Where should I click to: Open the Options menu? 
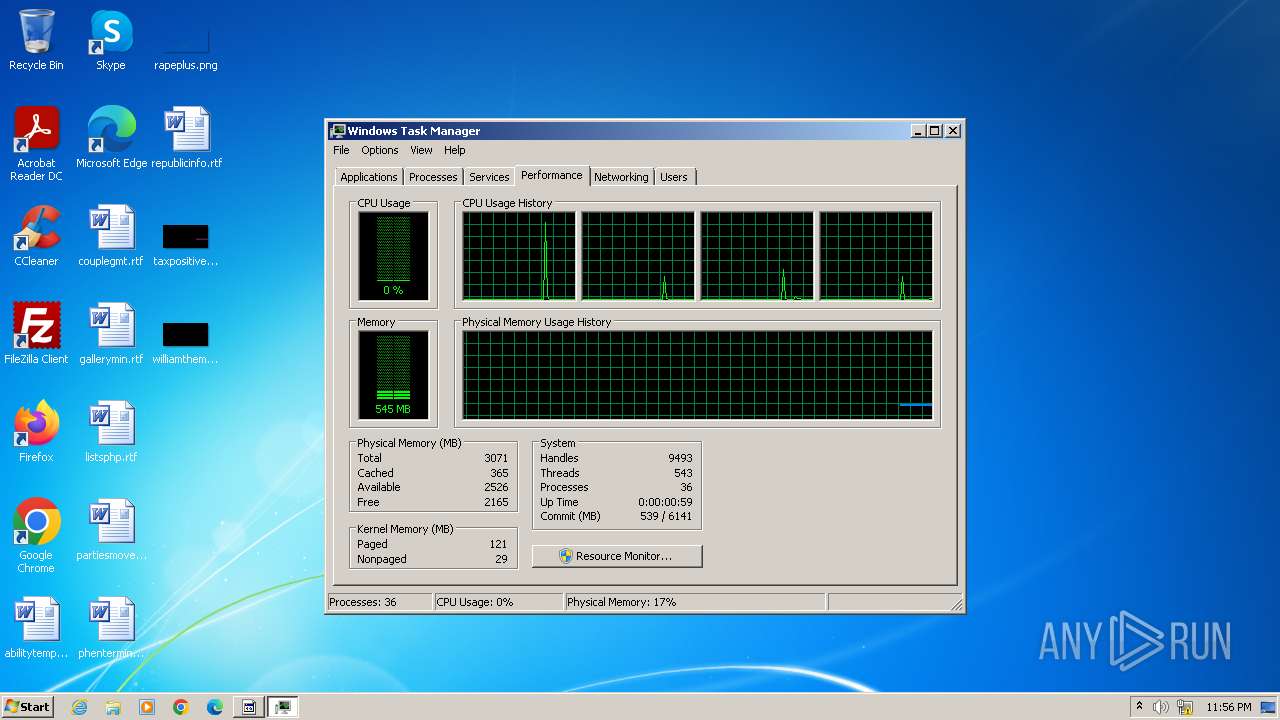(x=379, y=150)
